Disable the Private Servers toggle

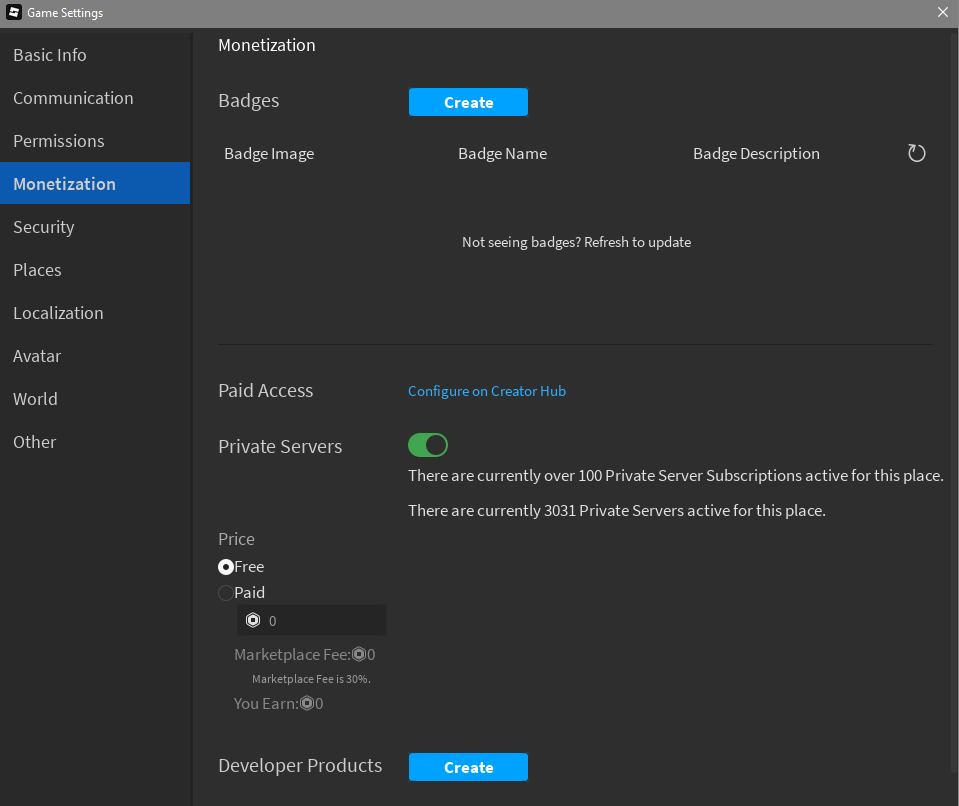(428, 445)
